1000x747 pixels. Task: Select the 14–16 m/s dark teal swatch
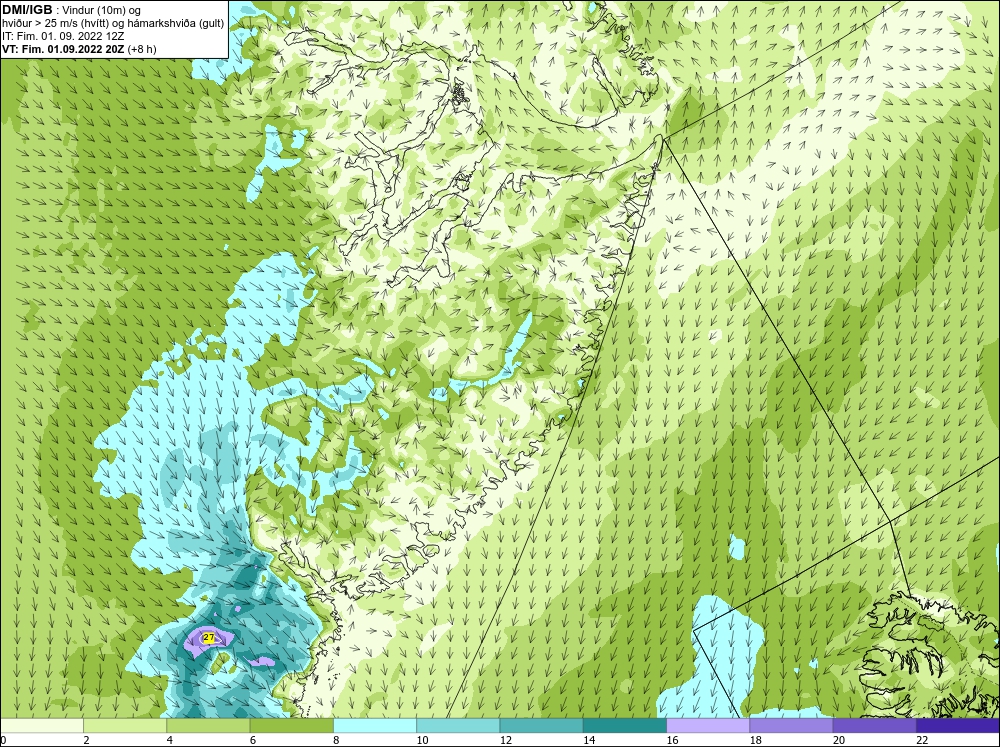[x=625, y=726]
